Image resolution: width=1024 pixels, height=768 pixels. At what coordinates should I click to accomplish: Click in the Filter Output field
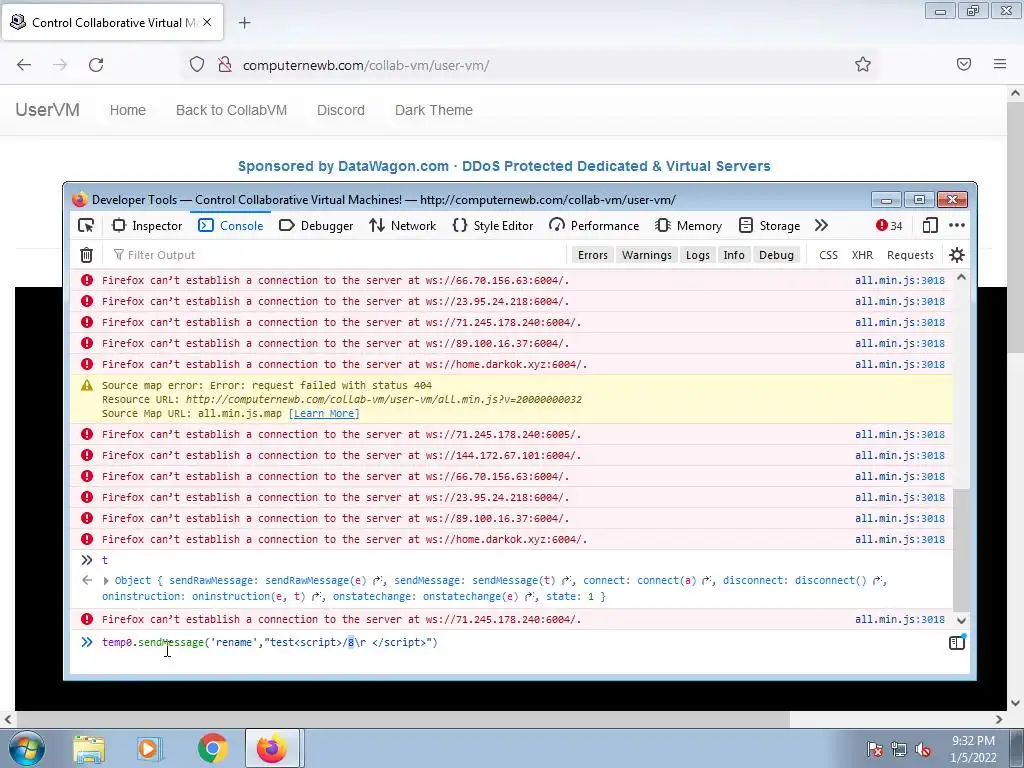pyautogui.click(x=340, y=255)
